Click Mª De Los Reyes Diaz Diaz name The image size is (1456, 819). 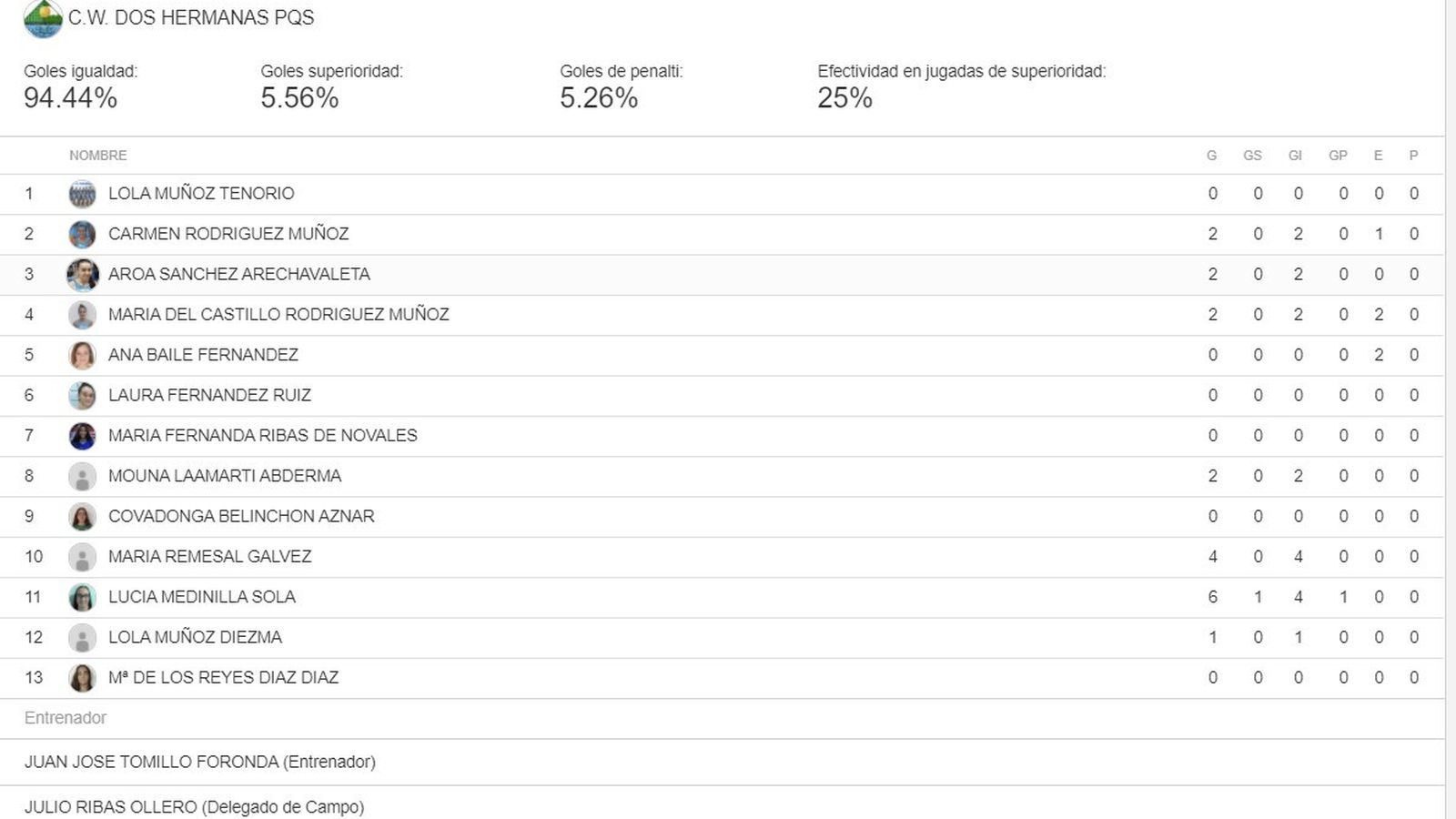click(223, 678)
